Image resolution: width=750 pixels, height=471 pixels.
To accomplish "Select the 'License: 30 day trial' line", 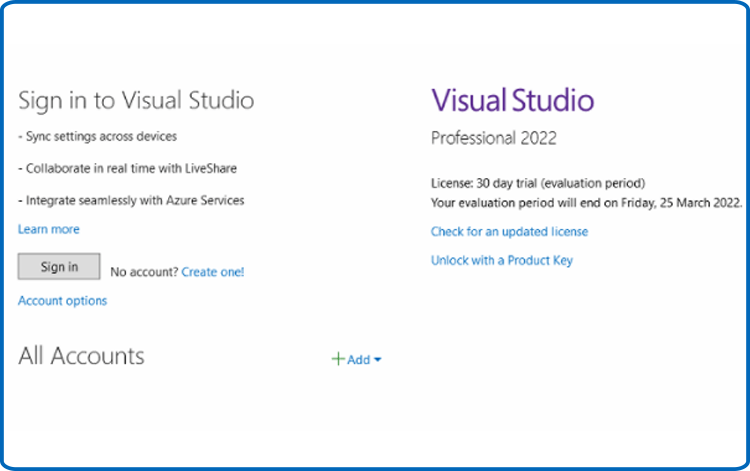I will (x=538, y=183).
